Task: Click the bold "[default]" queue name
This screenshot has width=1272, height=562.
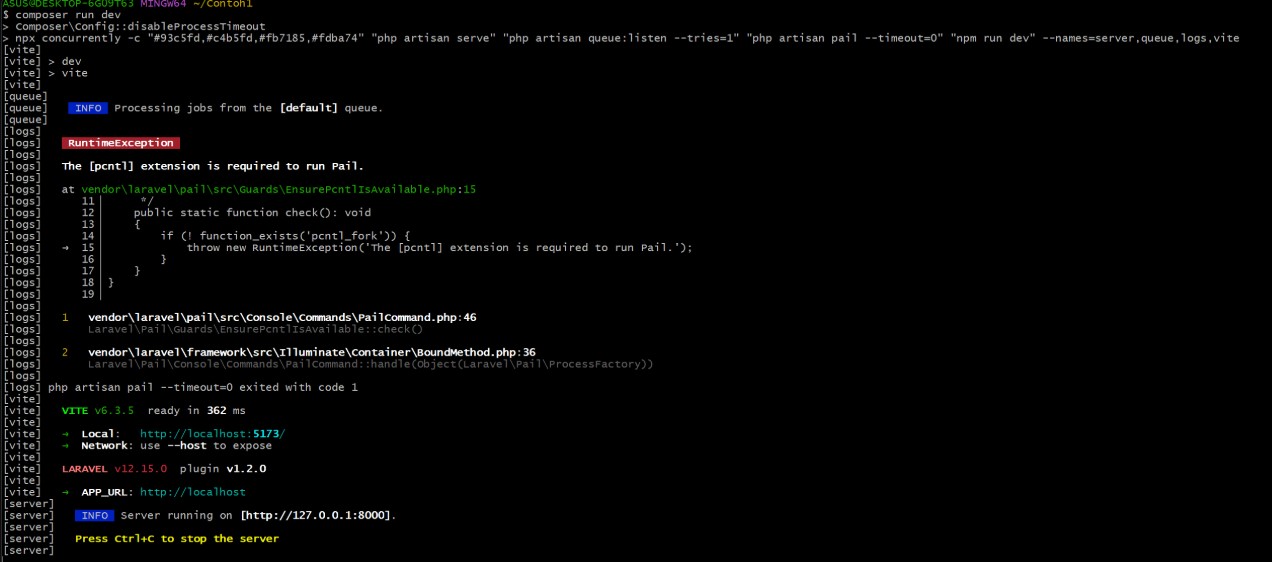Action: (309, 108)
